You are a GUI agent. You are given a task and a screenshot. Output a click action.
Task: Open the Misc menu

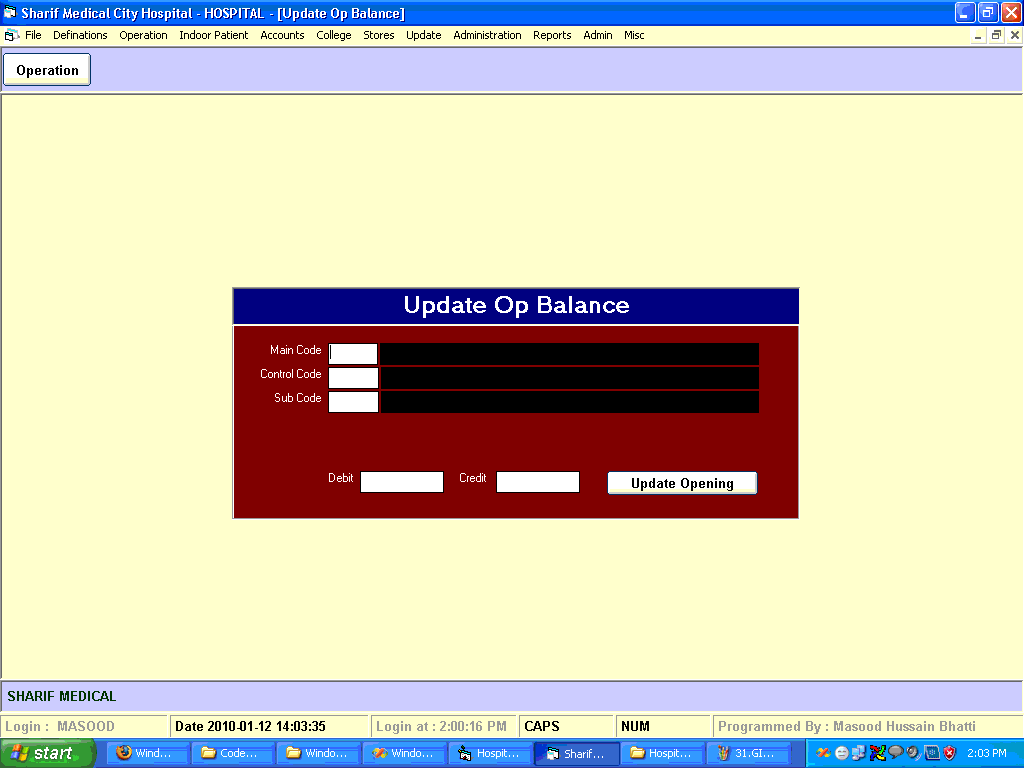tap(634, 35)
